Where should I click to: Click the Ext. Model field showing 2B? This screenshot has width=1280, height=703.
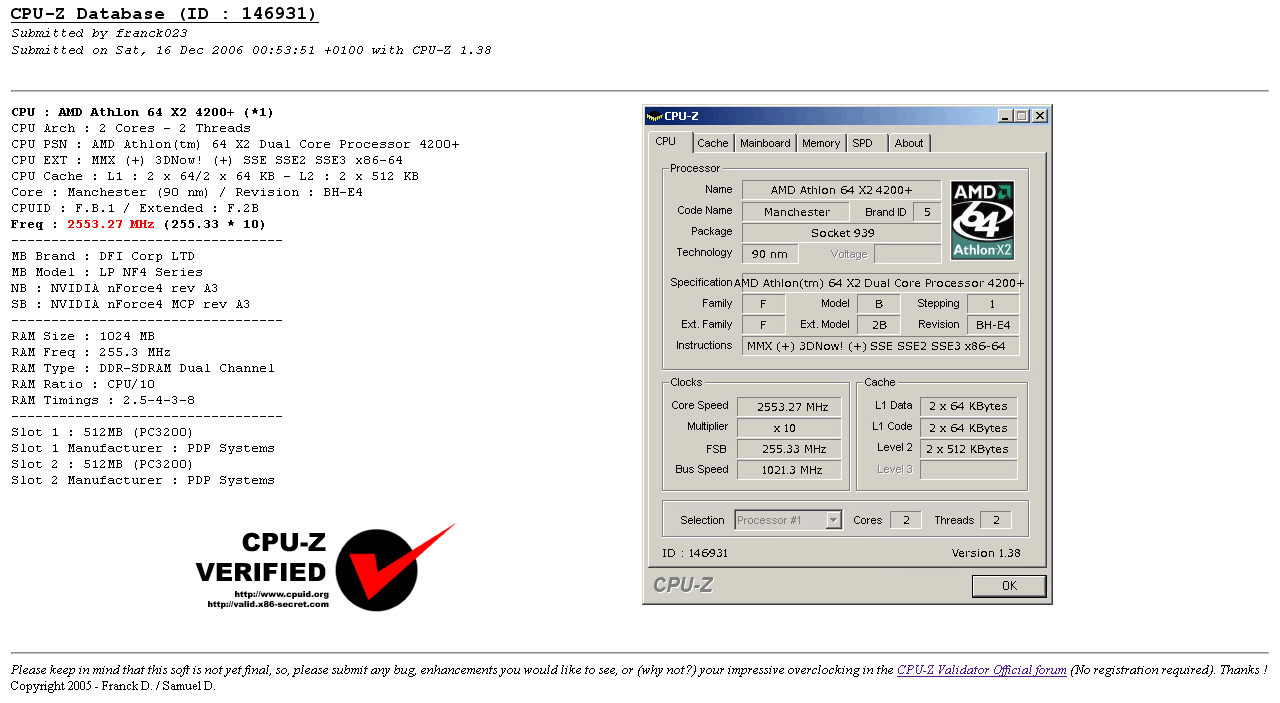[879, 325]
